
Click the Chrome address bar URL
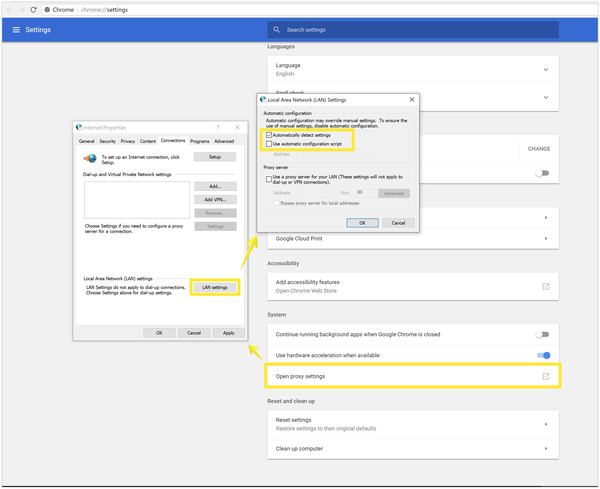click(104, 10)
